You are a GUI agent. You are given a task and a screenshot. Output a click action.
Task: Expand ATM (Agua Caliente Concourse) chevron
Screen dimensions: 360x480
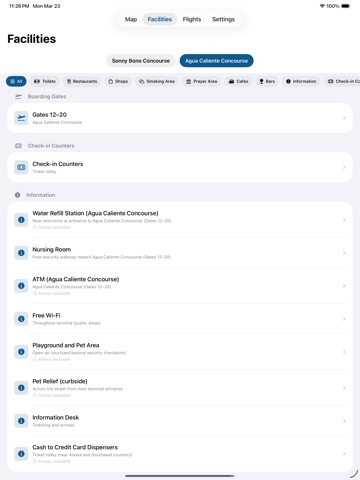click(344, 286)
